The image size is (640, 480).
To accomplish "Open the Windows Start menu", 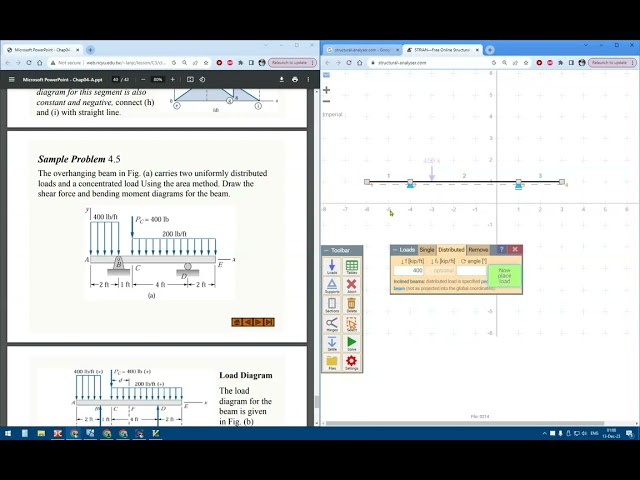I will click(x=8, y=433).
